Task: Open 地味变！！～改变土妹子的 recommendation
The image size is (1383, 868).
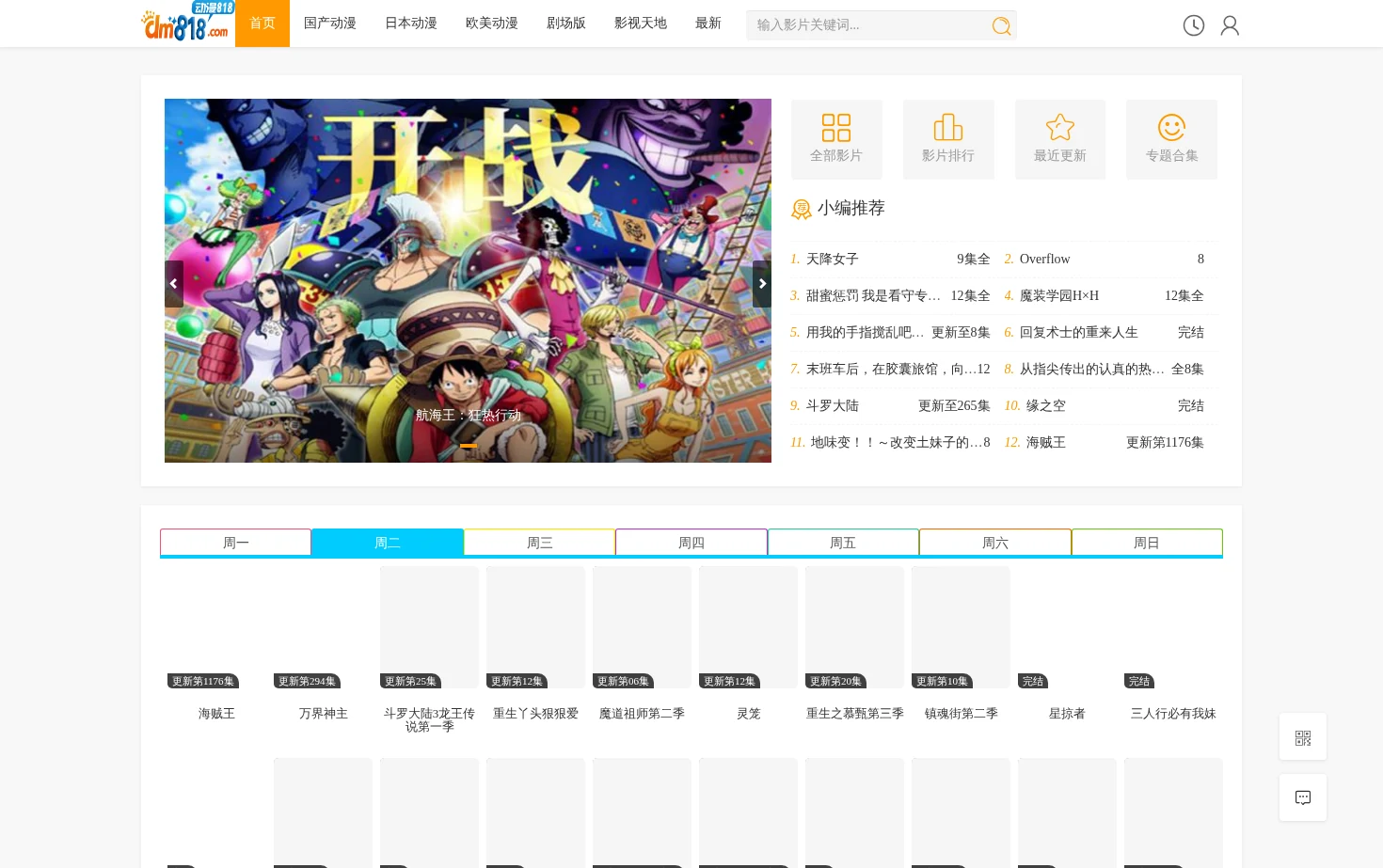Action: [897, 442]
